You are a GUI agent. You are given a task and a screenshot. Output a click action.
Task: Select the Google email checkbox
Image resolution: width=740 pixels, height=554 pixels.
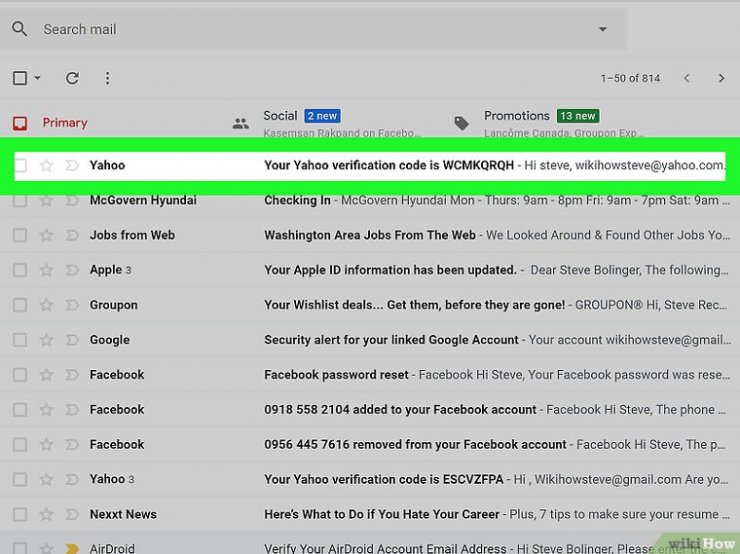[20, 340]
